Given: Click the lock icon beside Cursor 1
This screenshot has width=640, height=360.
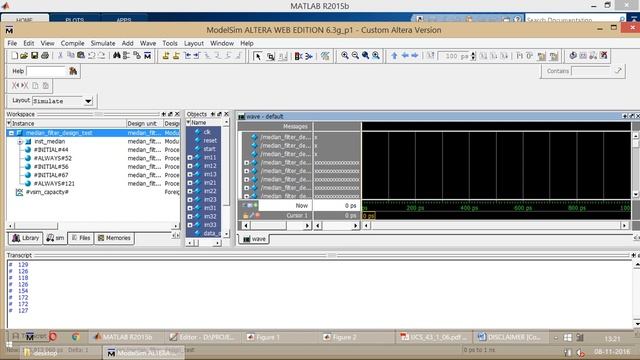Looking at the screenshot, I should pos(245,216).
